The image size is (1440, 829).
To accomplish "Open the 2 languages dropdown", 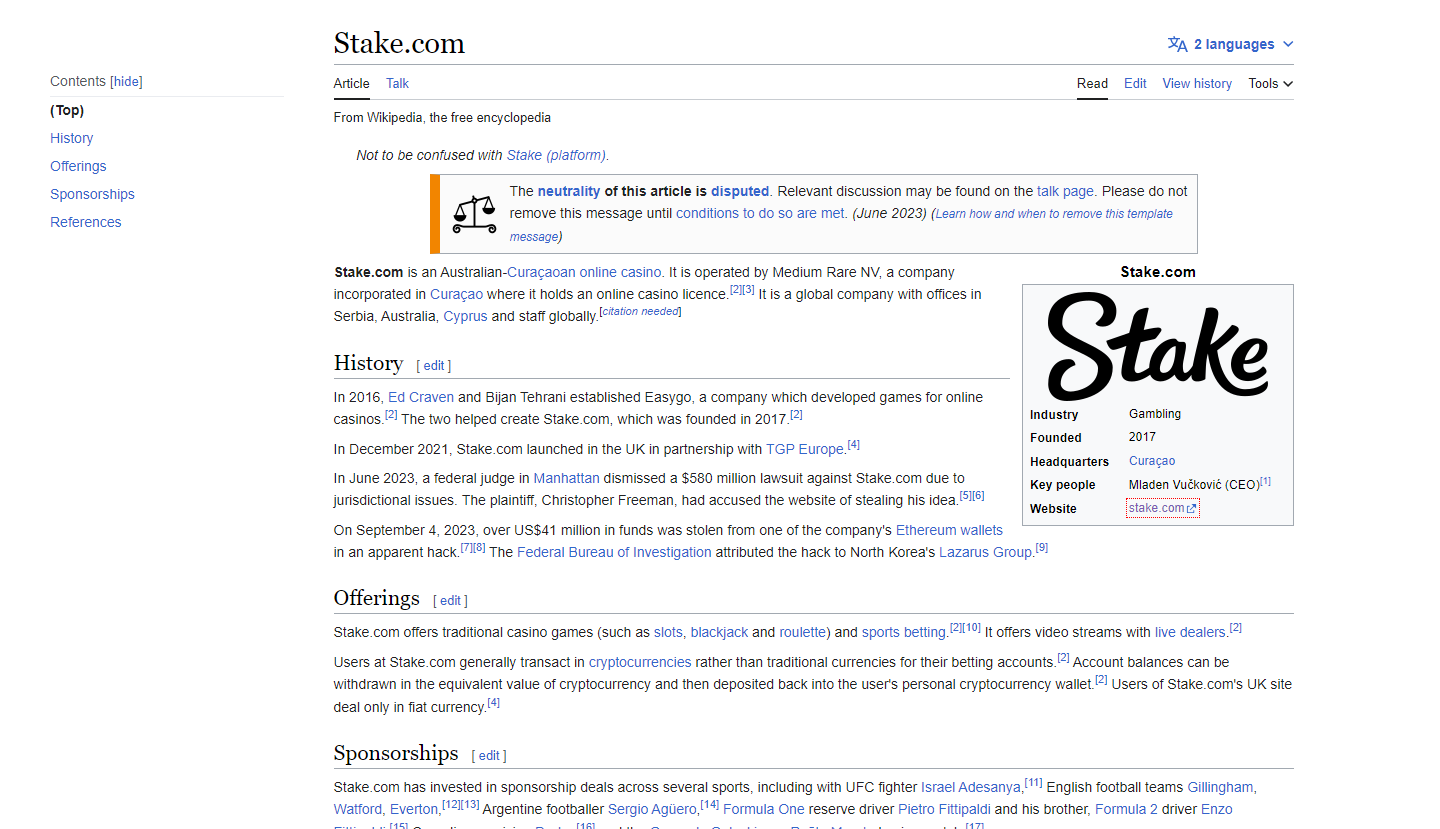I will (x=1230, y=44).
